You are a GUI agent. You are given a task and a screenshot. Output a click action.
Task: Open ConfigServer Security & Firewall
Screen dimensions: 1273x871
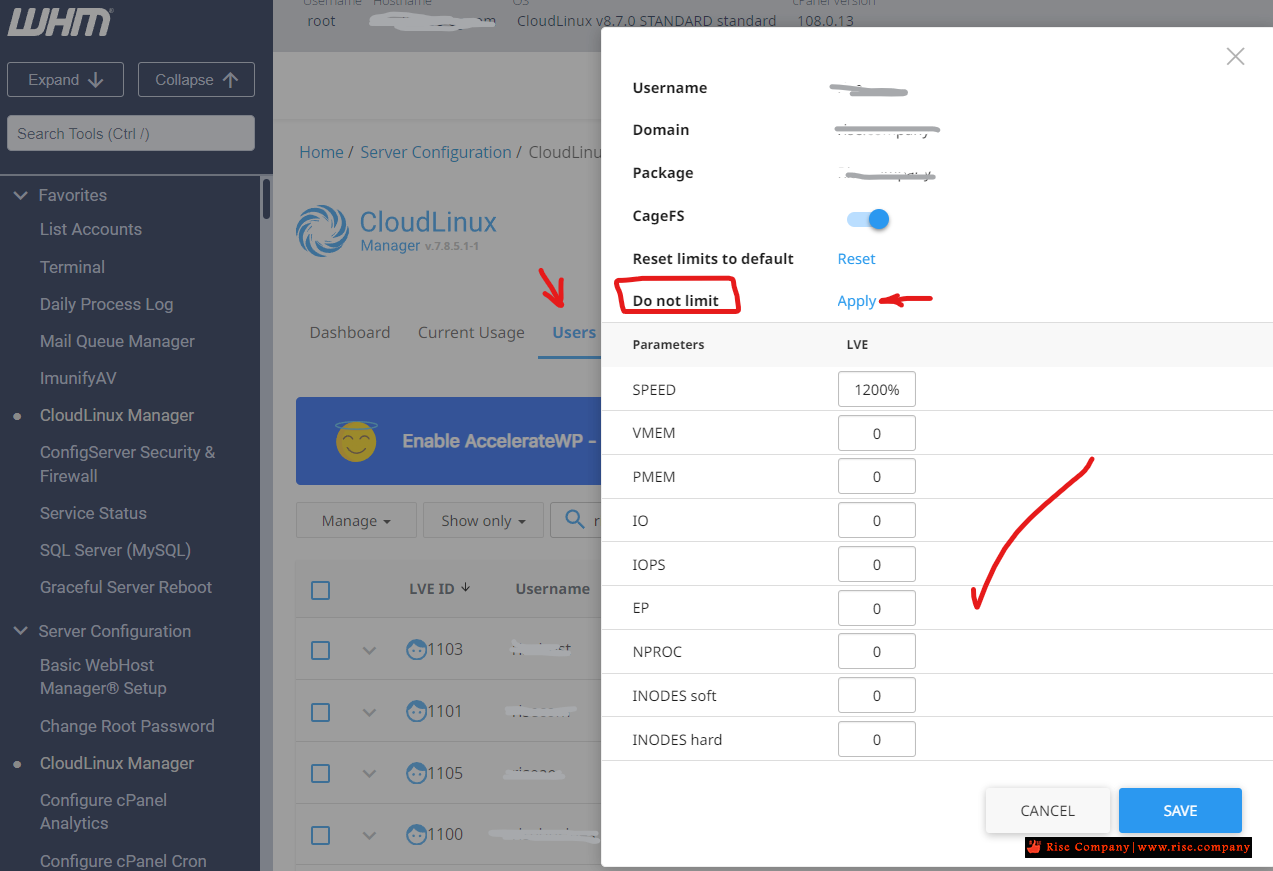point(127,464)
